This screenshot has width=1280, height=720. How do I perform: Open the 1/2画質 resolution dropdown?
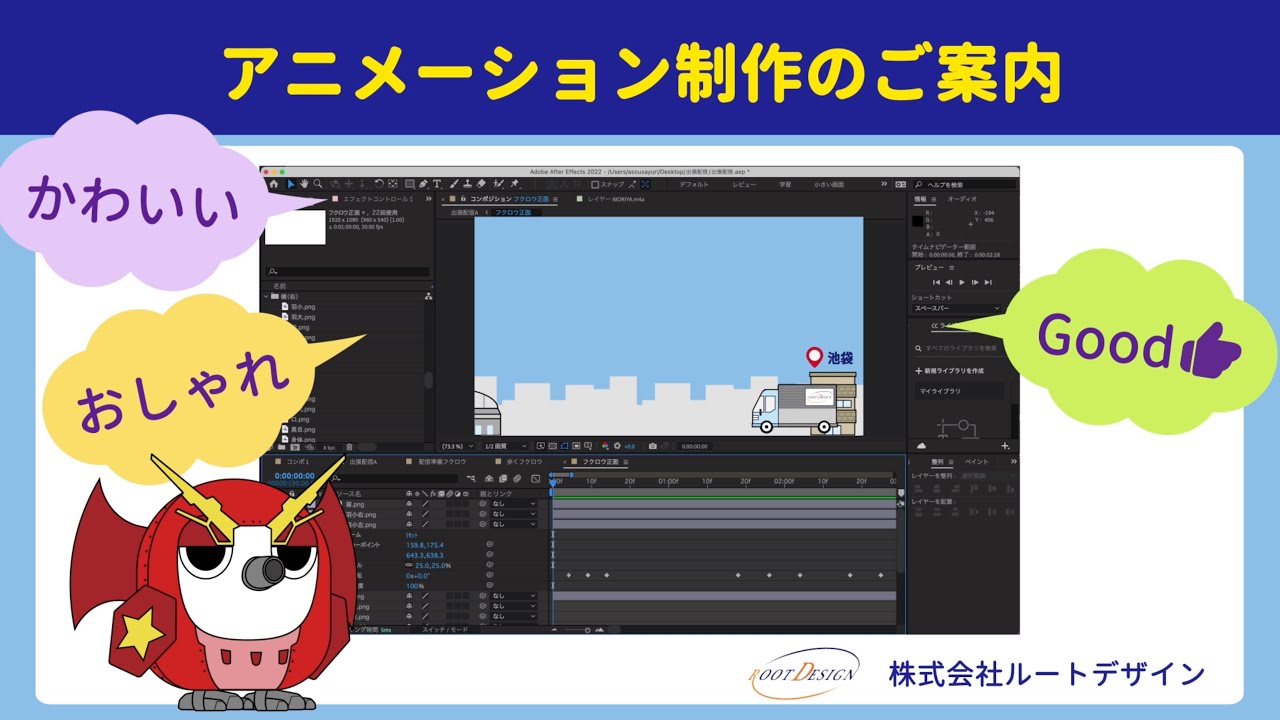tap(503, 446)
